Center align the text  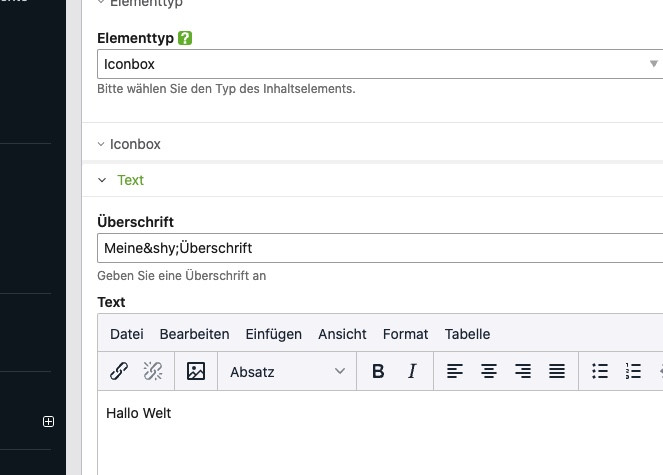[x=489, y=371]
